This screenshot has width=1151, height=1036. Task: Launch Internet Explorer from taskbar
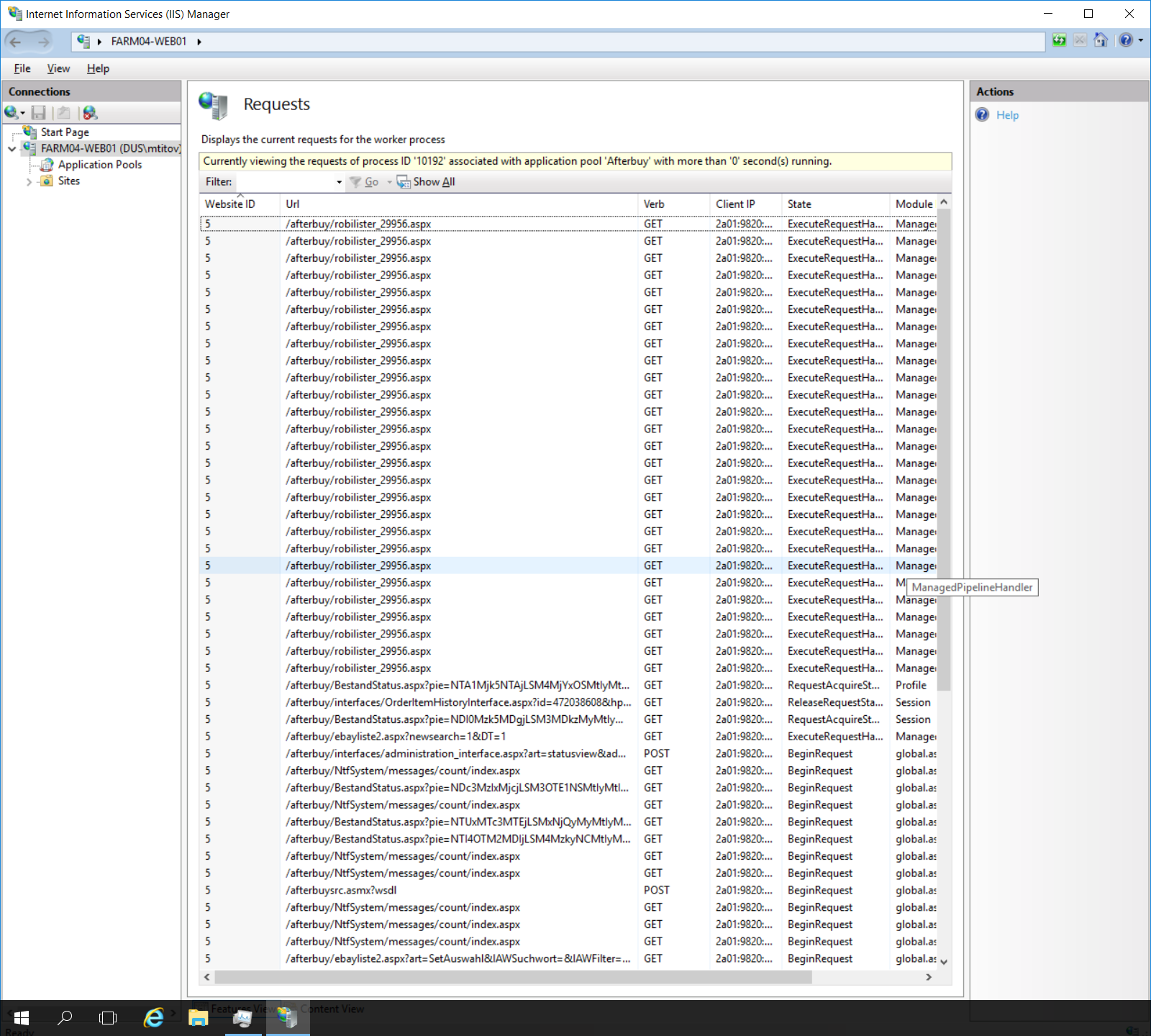pyautogui.click(x=154, y=1018)
